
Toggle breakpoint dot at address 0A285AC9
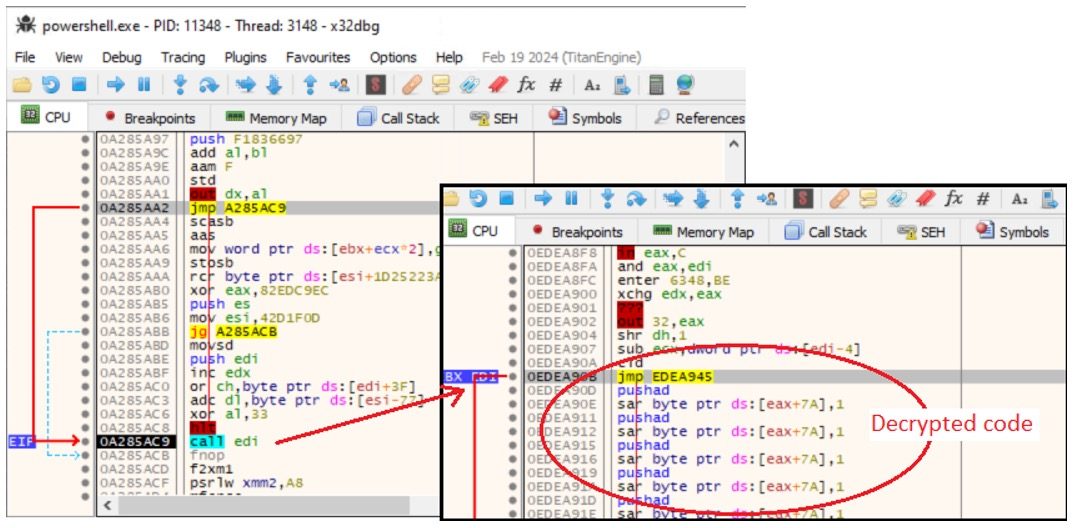(87, 441)
